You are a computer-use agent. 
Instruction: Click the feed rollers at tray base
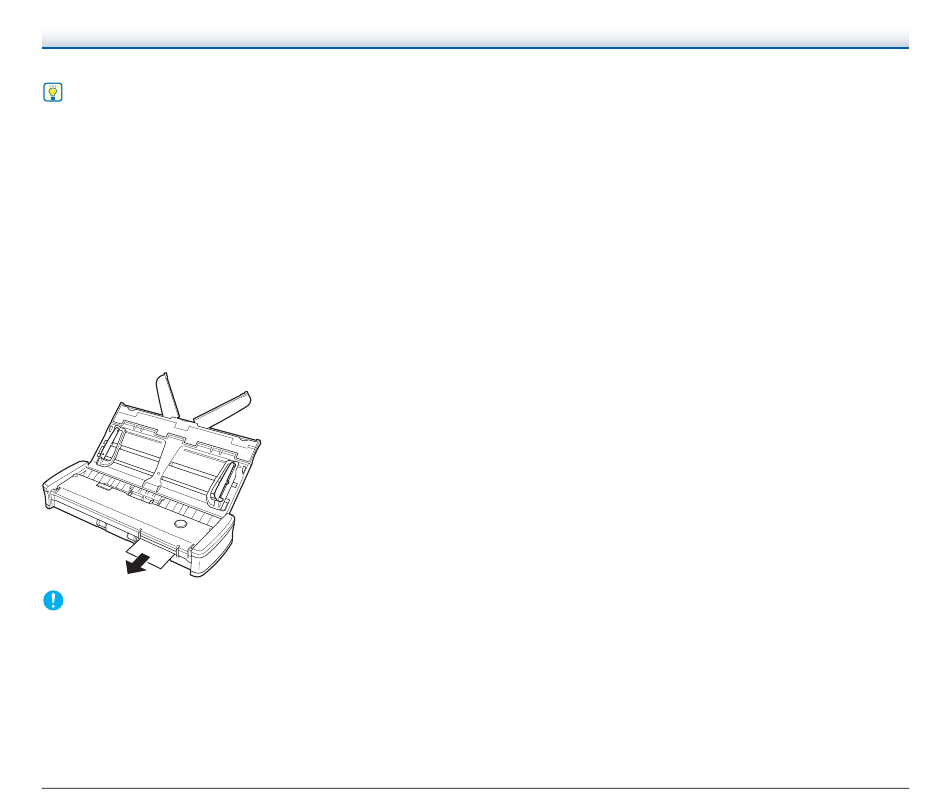coord(143,494)
